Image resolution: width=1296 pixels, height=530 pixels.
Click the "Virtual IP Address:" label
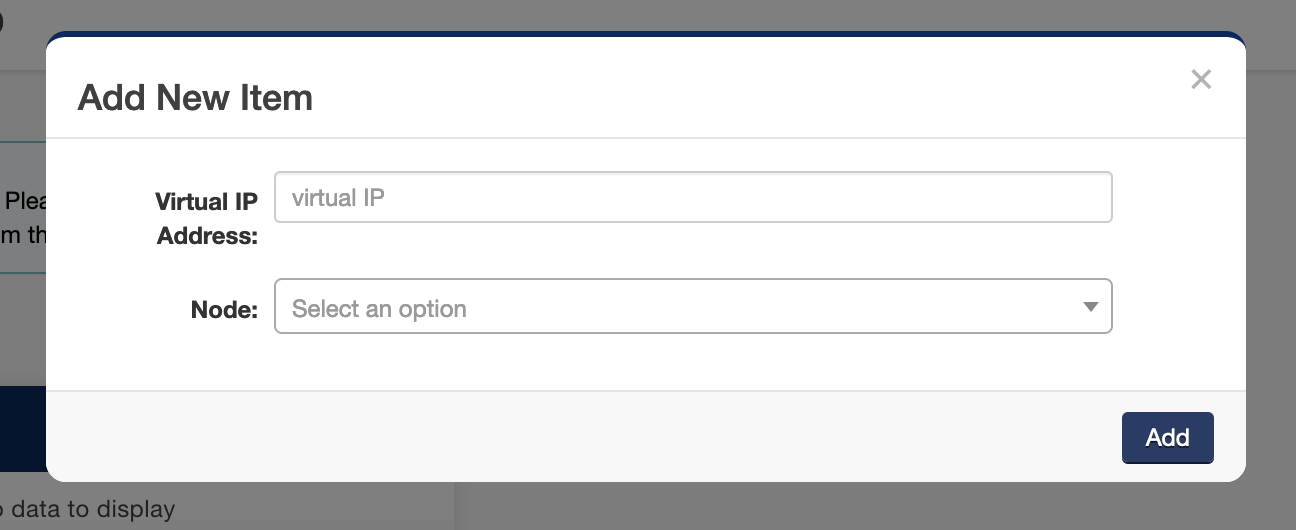click(207, 218)
